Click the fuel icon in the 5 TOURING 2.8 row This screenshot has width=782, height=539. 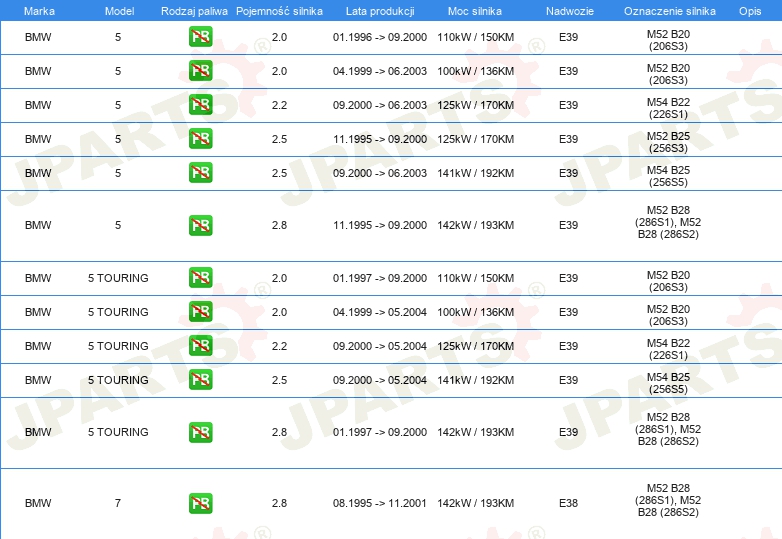coord(200,432)
